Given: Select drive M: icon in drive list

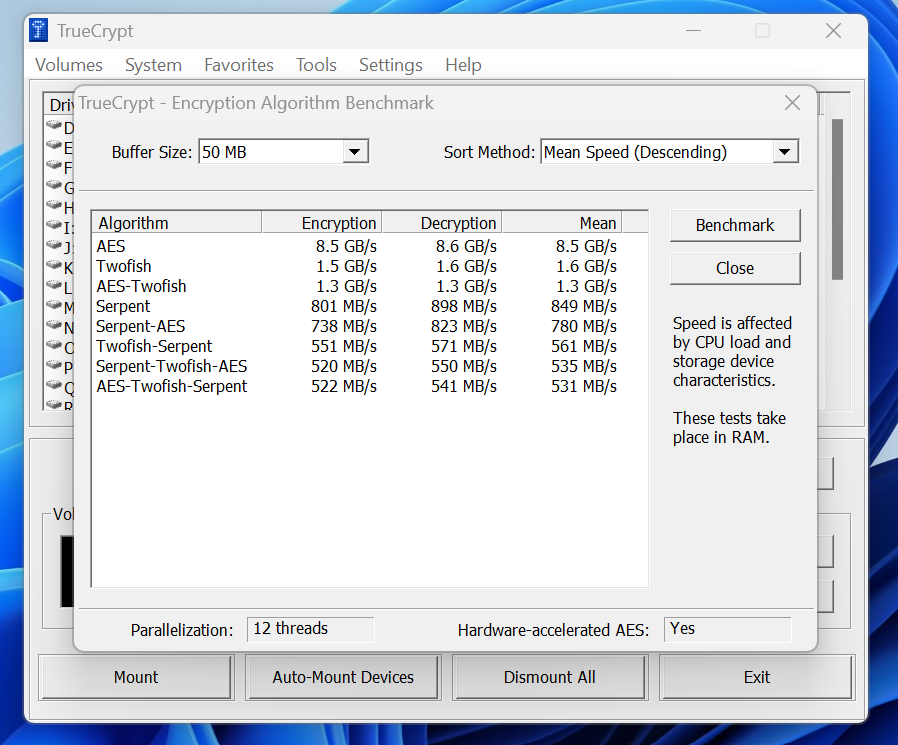Looking at the screenshot, I should click(x=54, y=305).
